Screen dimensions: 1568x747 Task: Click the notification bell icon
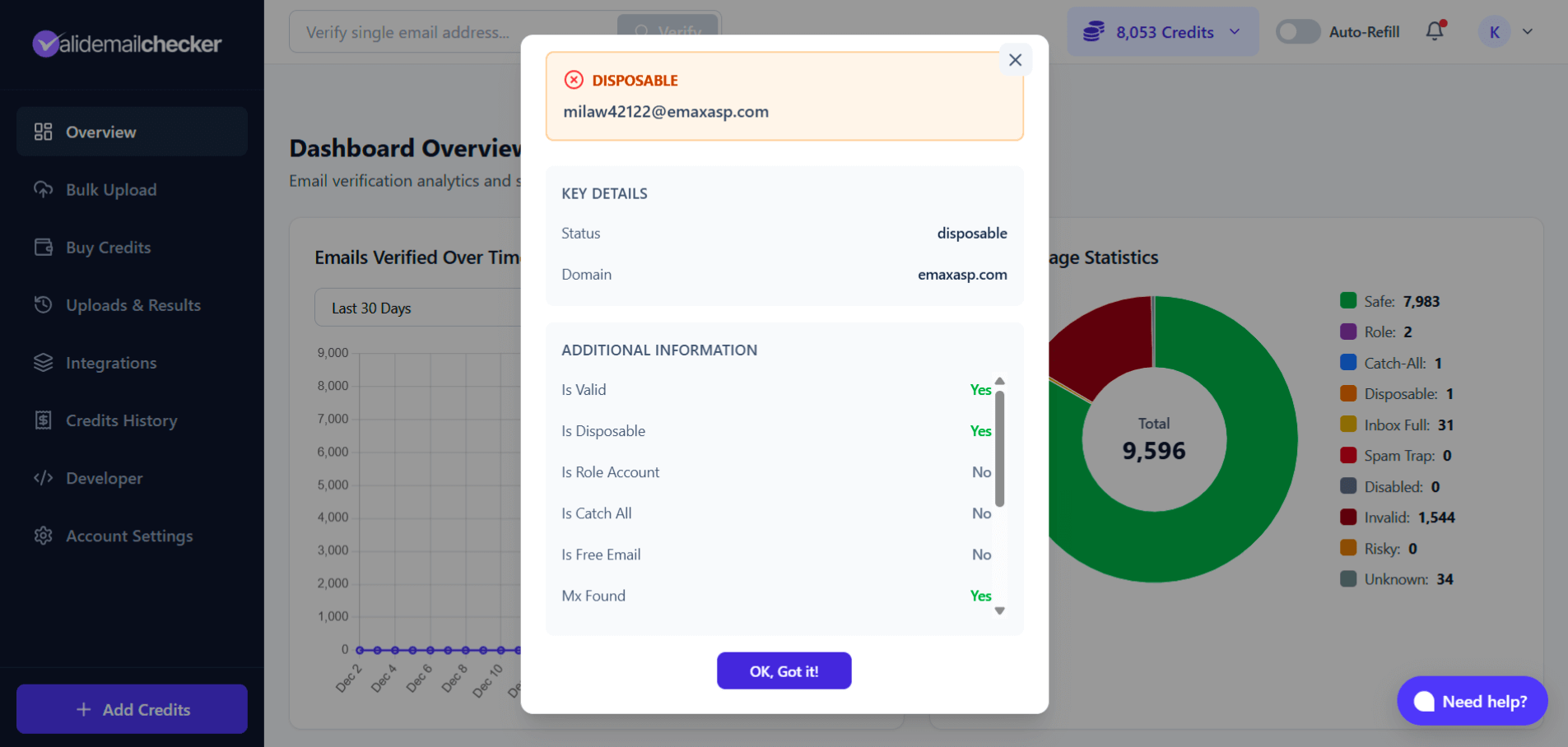[x=1435, y=31]
